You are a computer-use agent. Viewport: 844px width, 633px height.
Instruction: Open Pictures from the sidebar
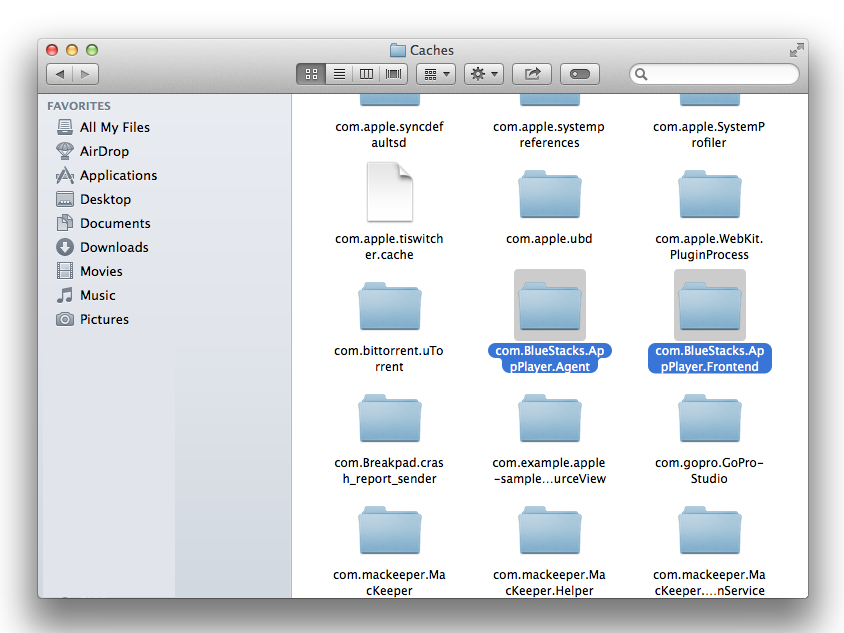click(x=93, y=319)
